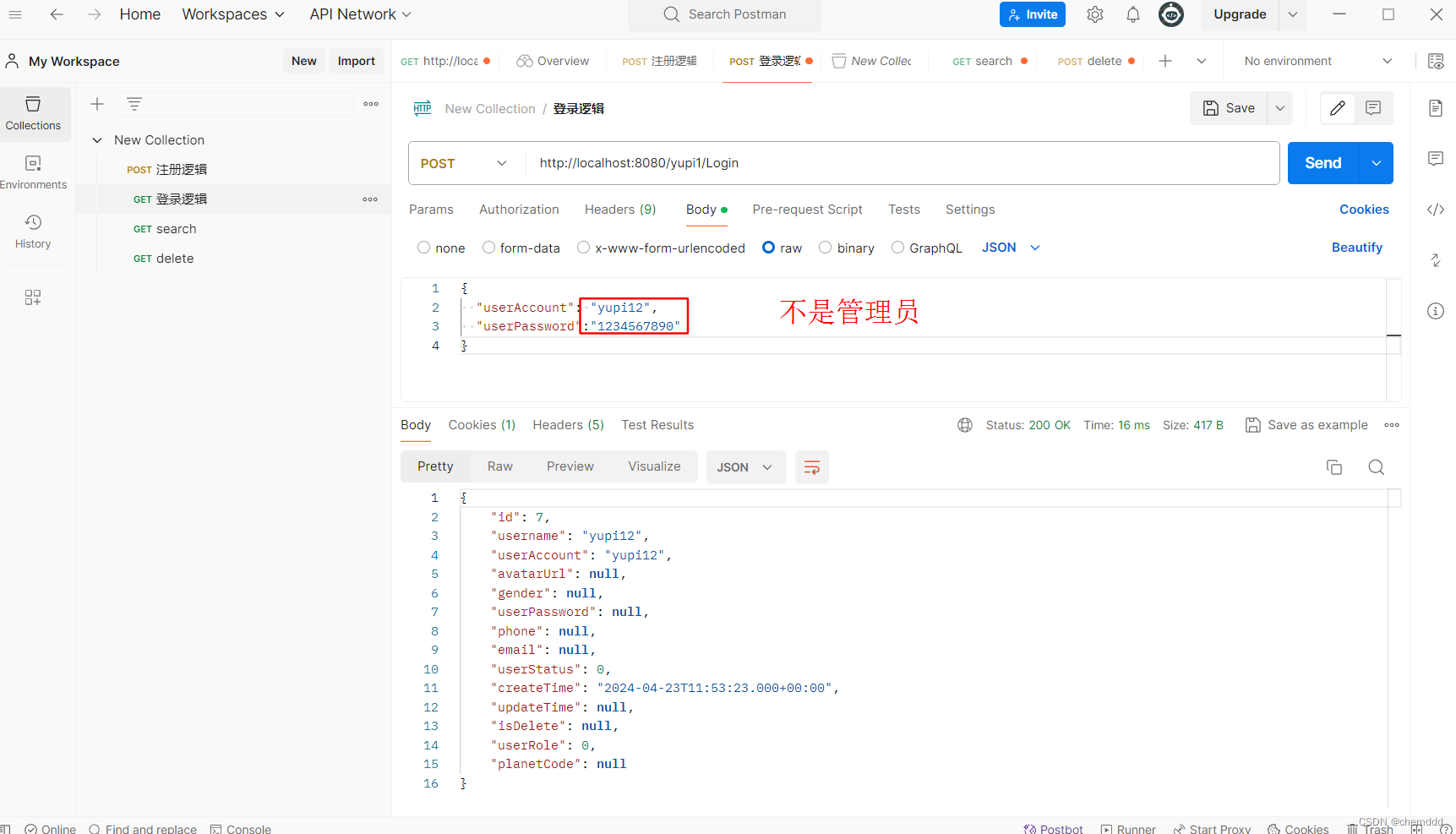Switch response view to Raw
Screen dimensions: 1456x834
point(500,466)
